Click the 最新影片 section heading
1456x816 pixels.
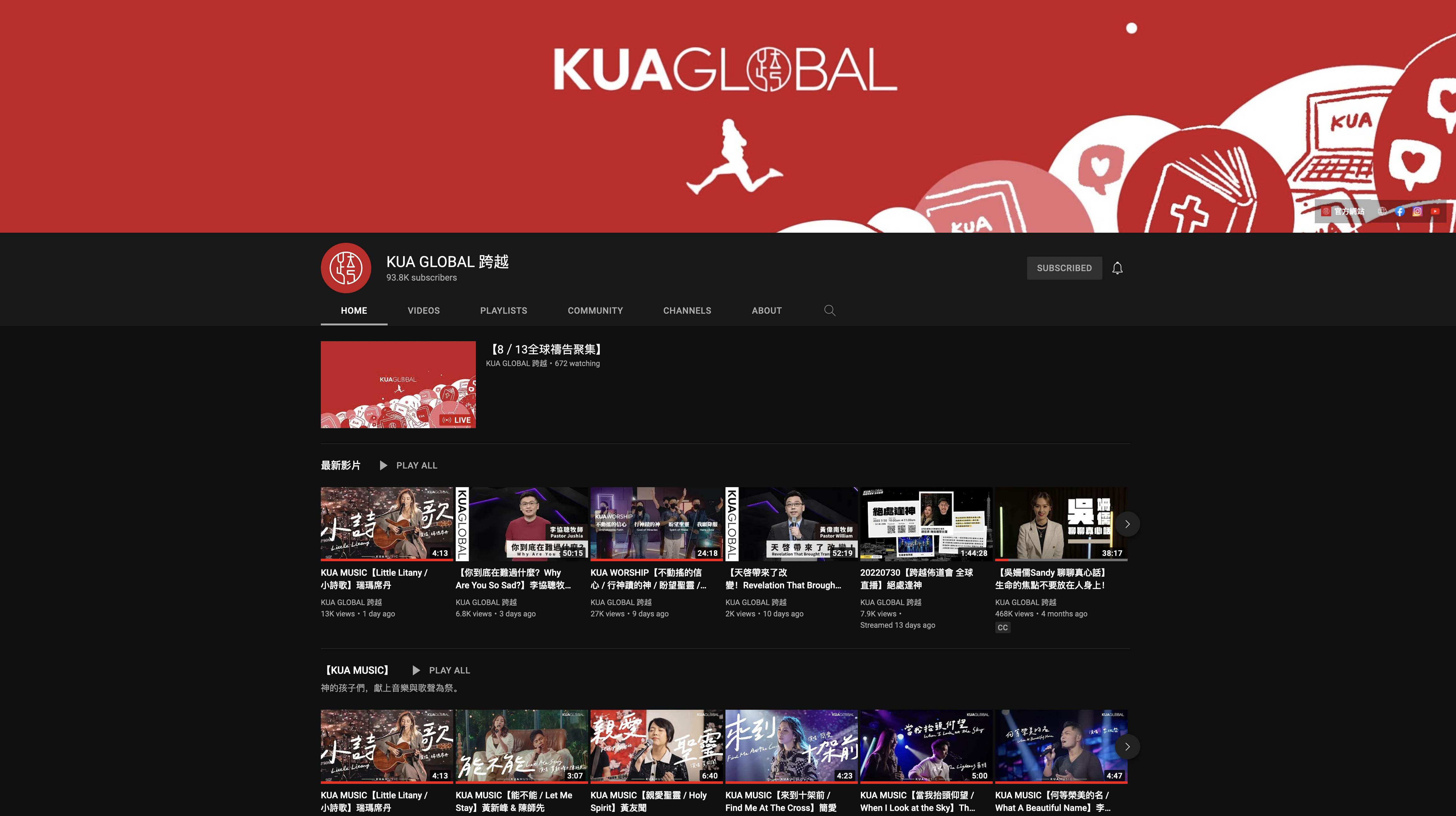340,465
